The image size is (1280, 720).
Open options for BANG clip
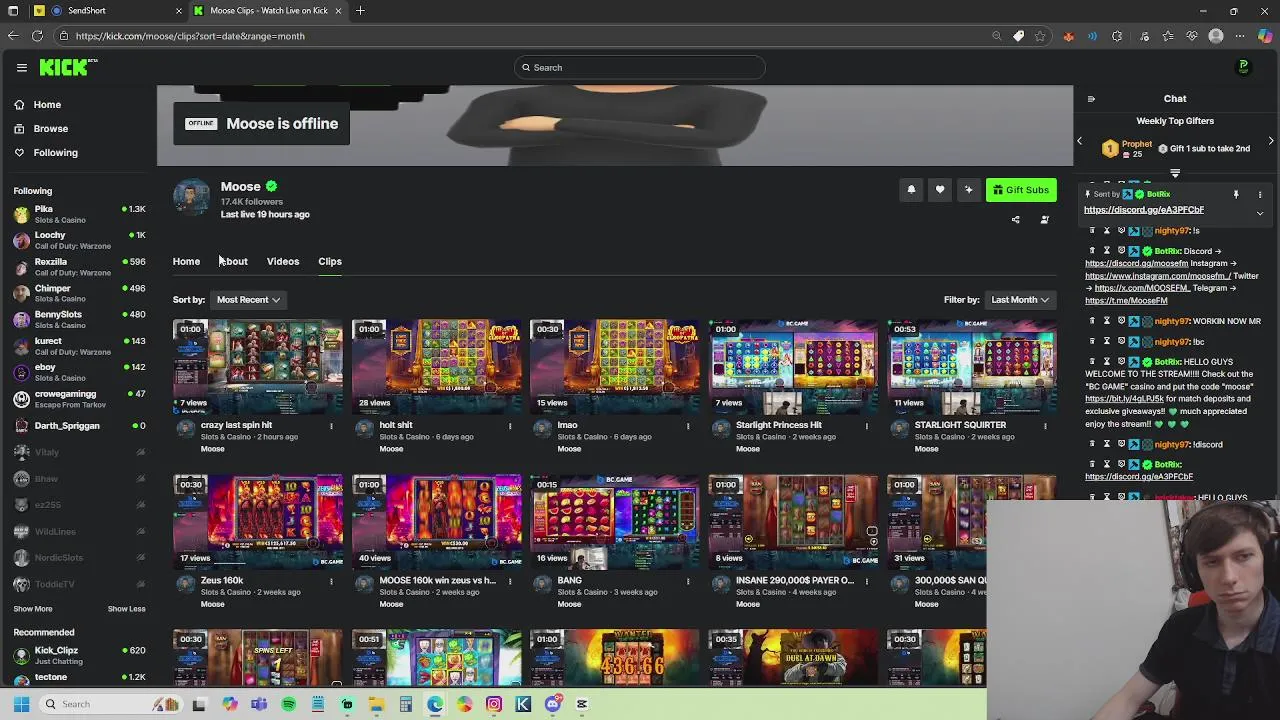688,581
